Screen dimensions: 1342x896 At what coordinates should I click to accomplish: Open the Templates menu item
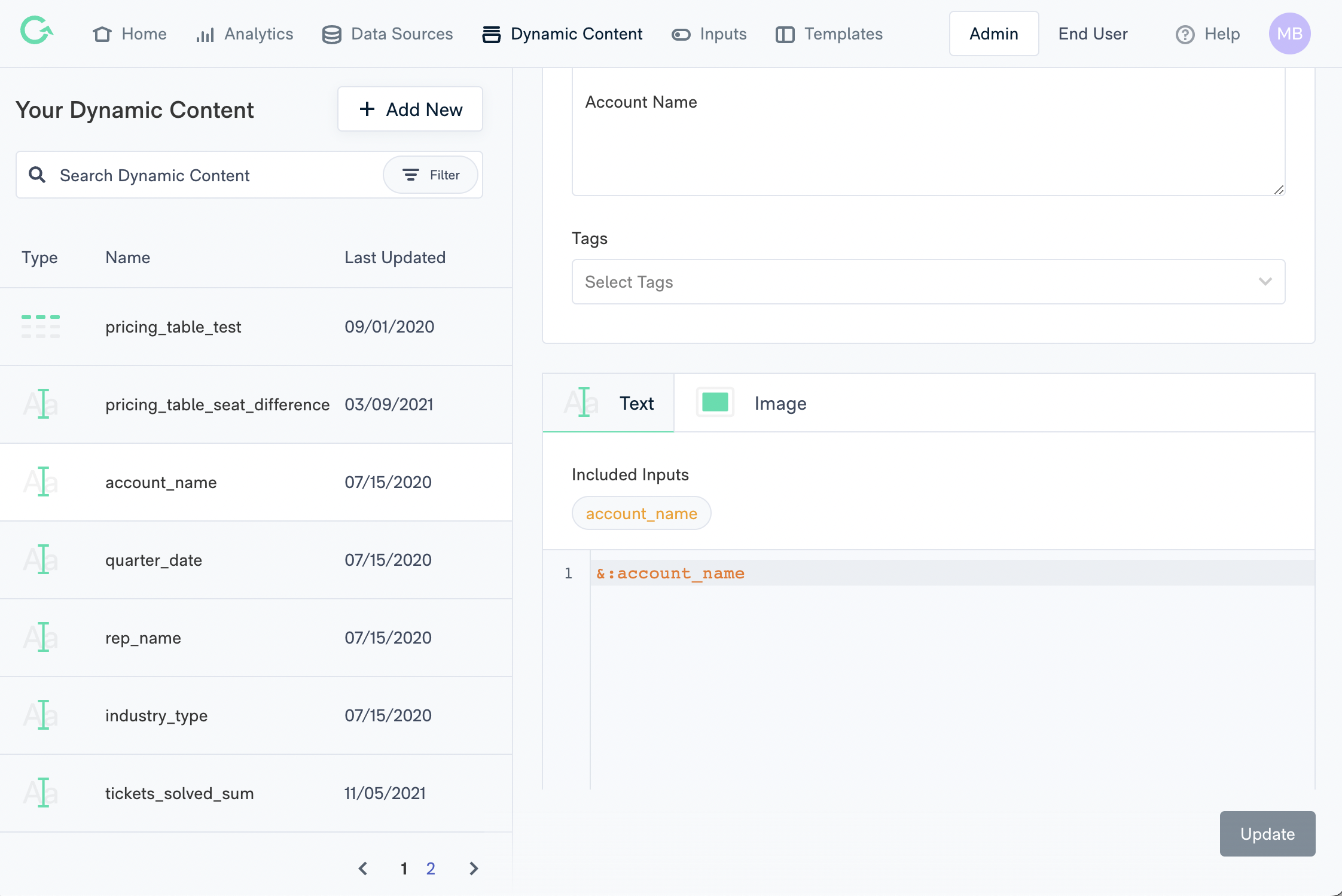click(x=829, y=34)
